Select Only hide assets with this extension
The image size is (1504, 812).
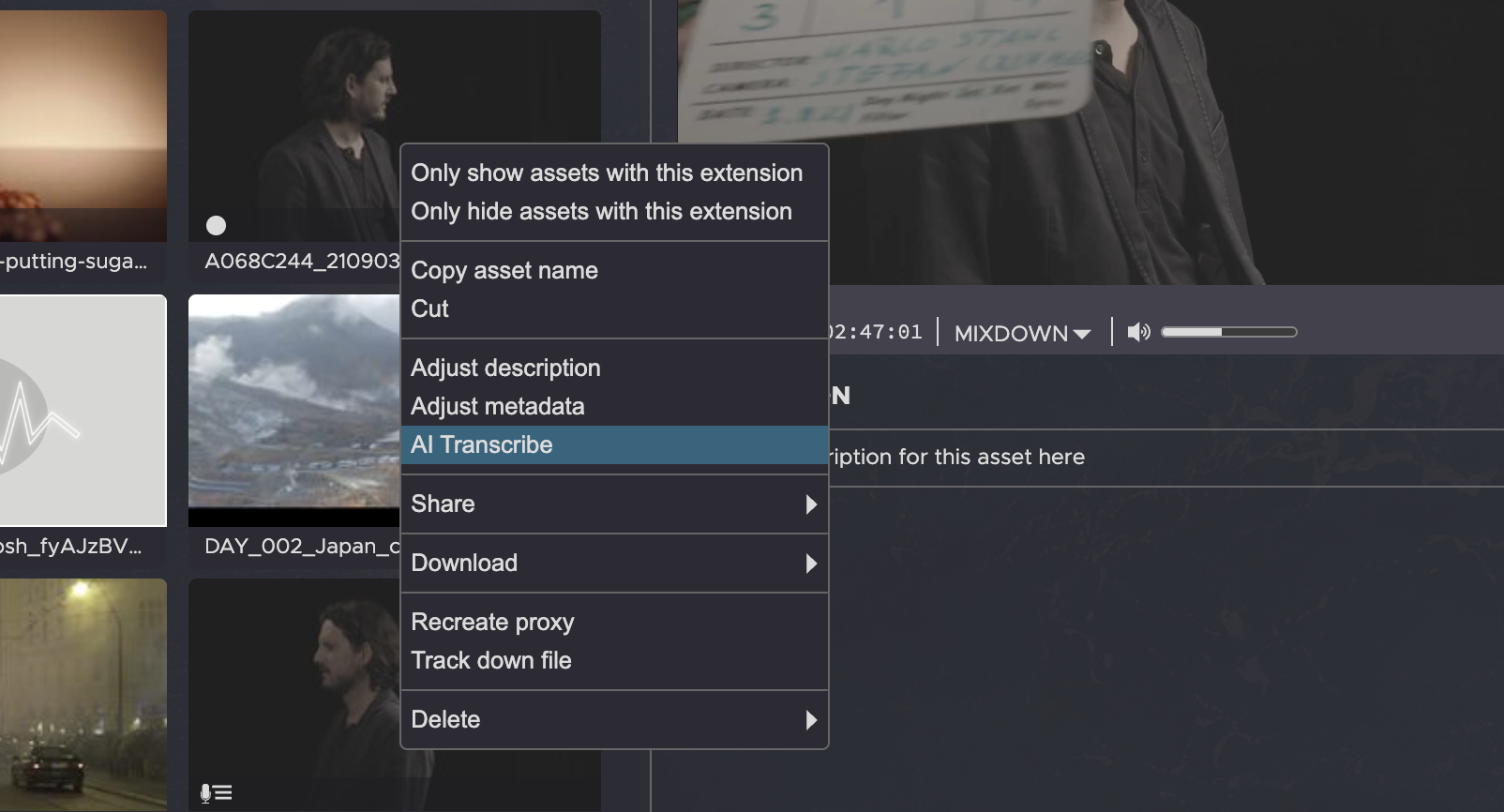pyautogui.click(x=601, y=211)
